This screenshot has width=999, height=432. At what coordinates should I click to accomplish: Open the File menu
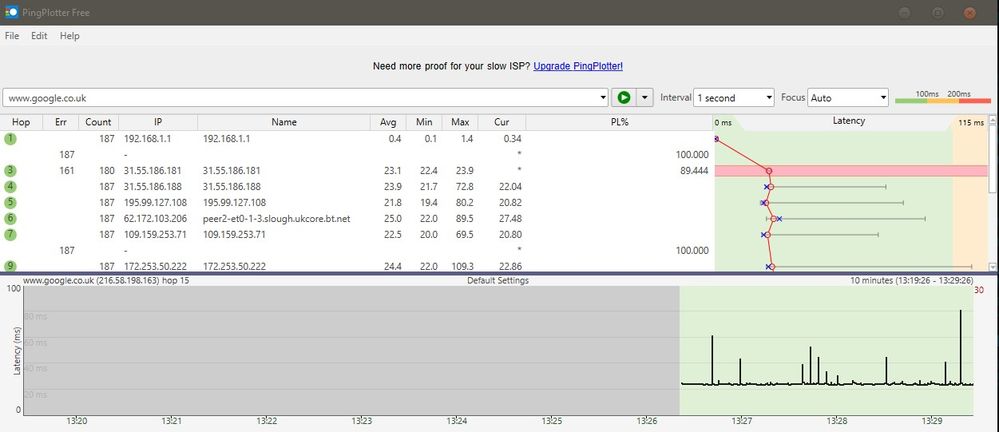(12, 36)
